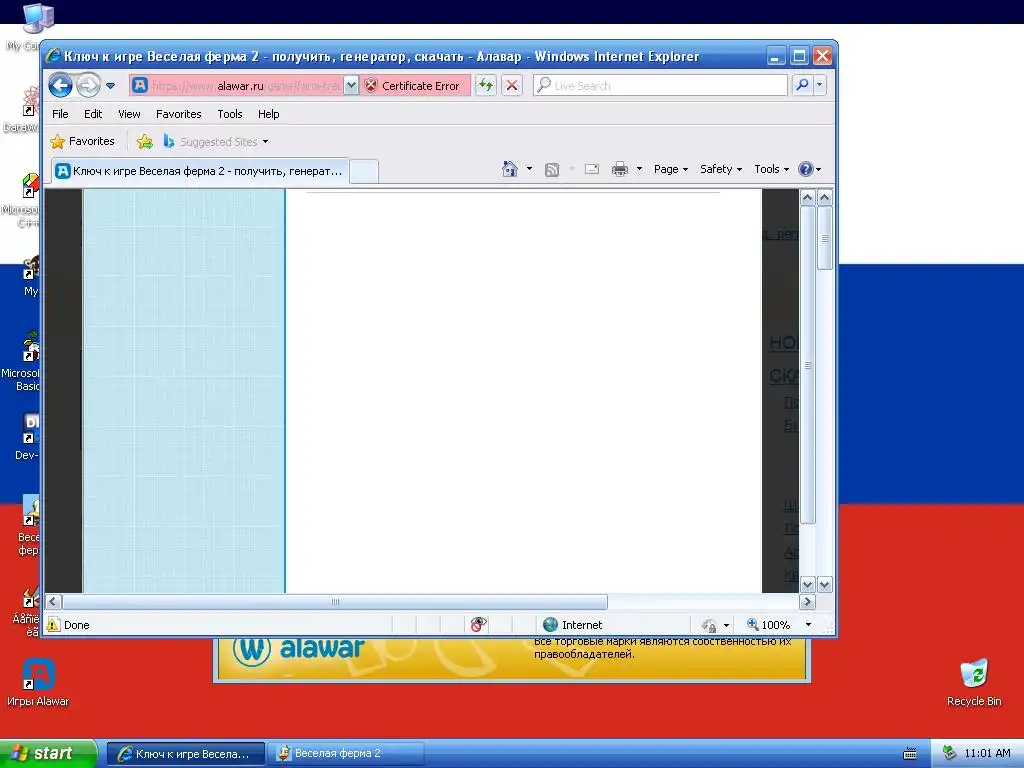Open the View menu
The height and width of the screenshot is (768, 1024).
(x=129, y=114)
